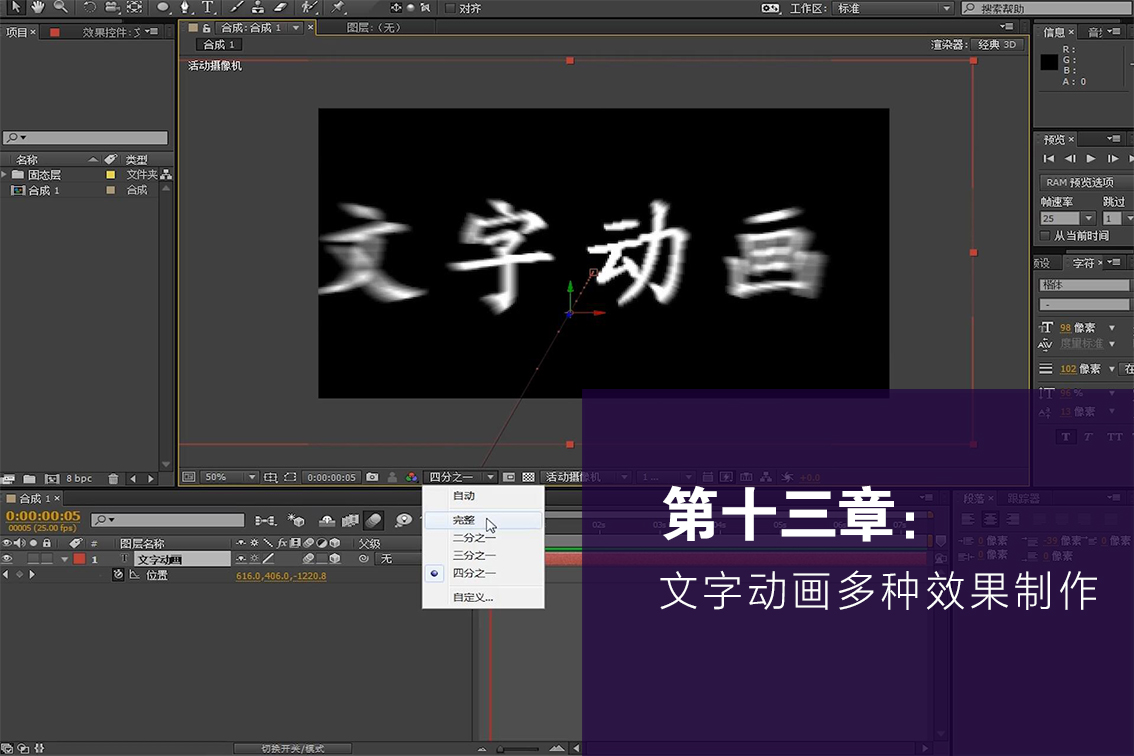Click play in preview panel

point(1091,158)
